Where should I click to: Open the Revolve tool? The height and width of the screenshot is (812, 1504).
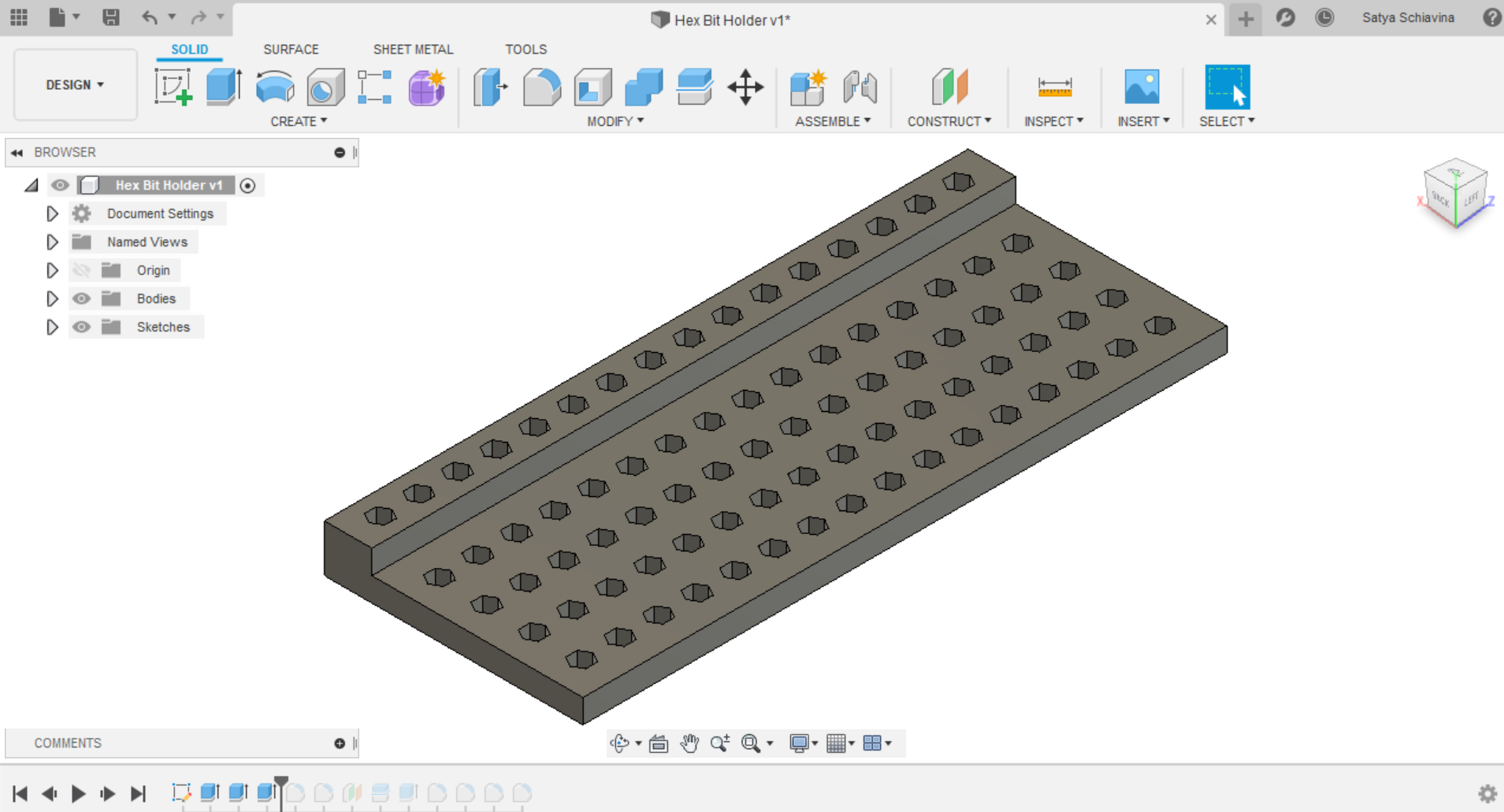(x=273, y=87)
